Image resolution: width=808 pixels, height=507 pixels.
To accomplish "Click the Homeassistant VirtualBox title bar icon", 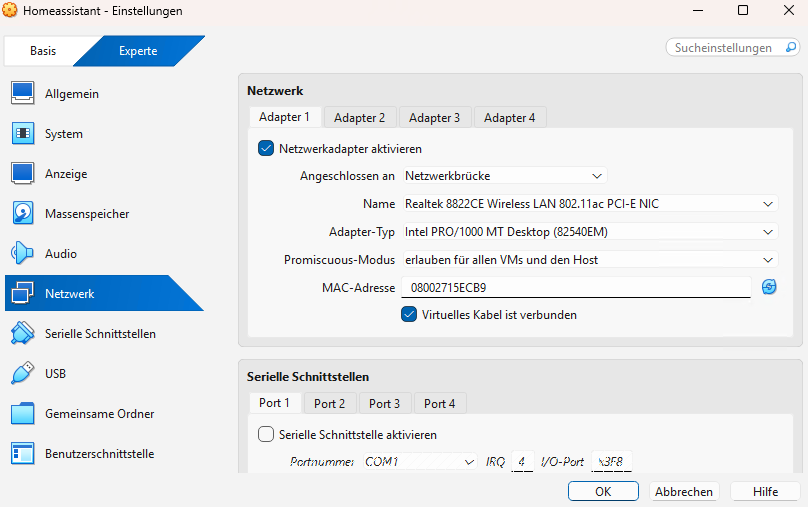I will 9,10.
